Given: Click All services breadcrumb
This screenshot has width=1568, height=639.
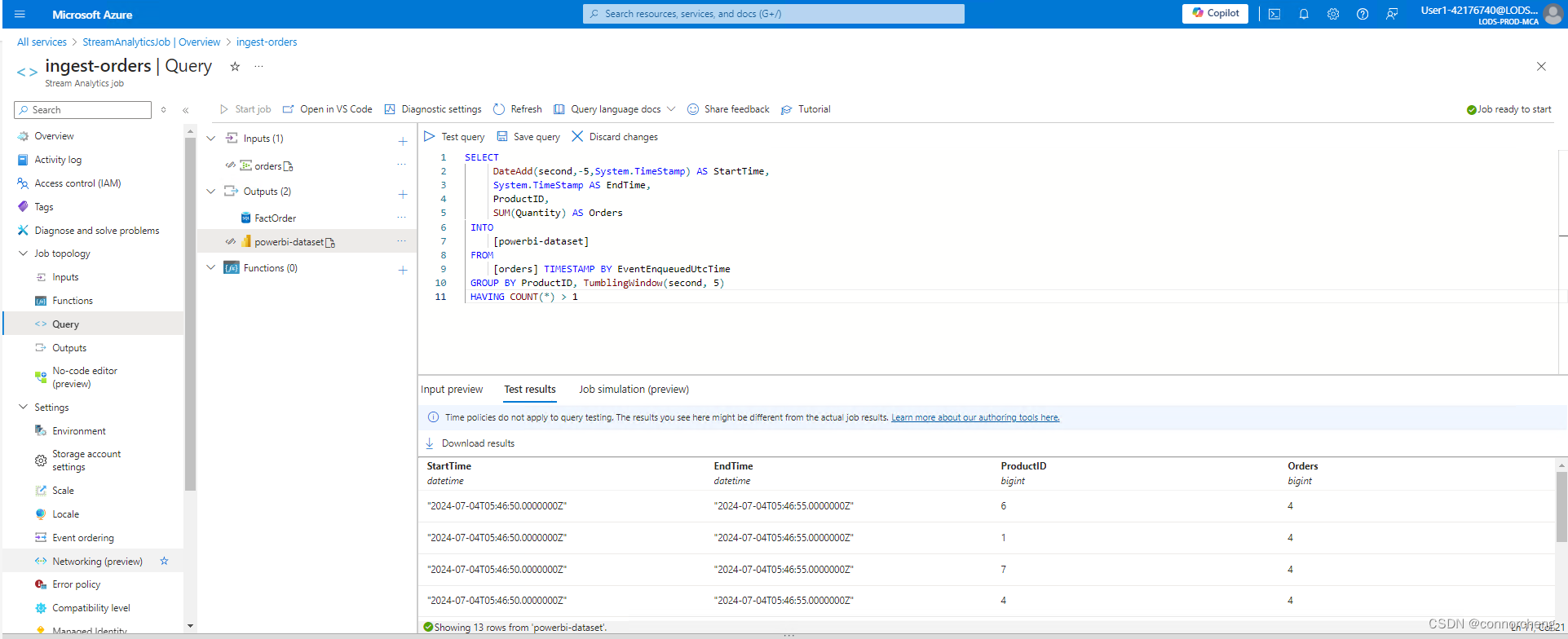Looking at the screenshot, I should click(x=42, y=42).
